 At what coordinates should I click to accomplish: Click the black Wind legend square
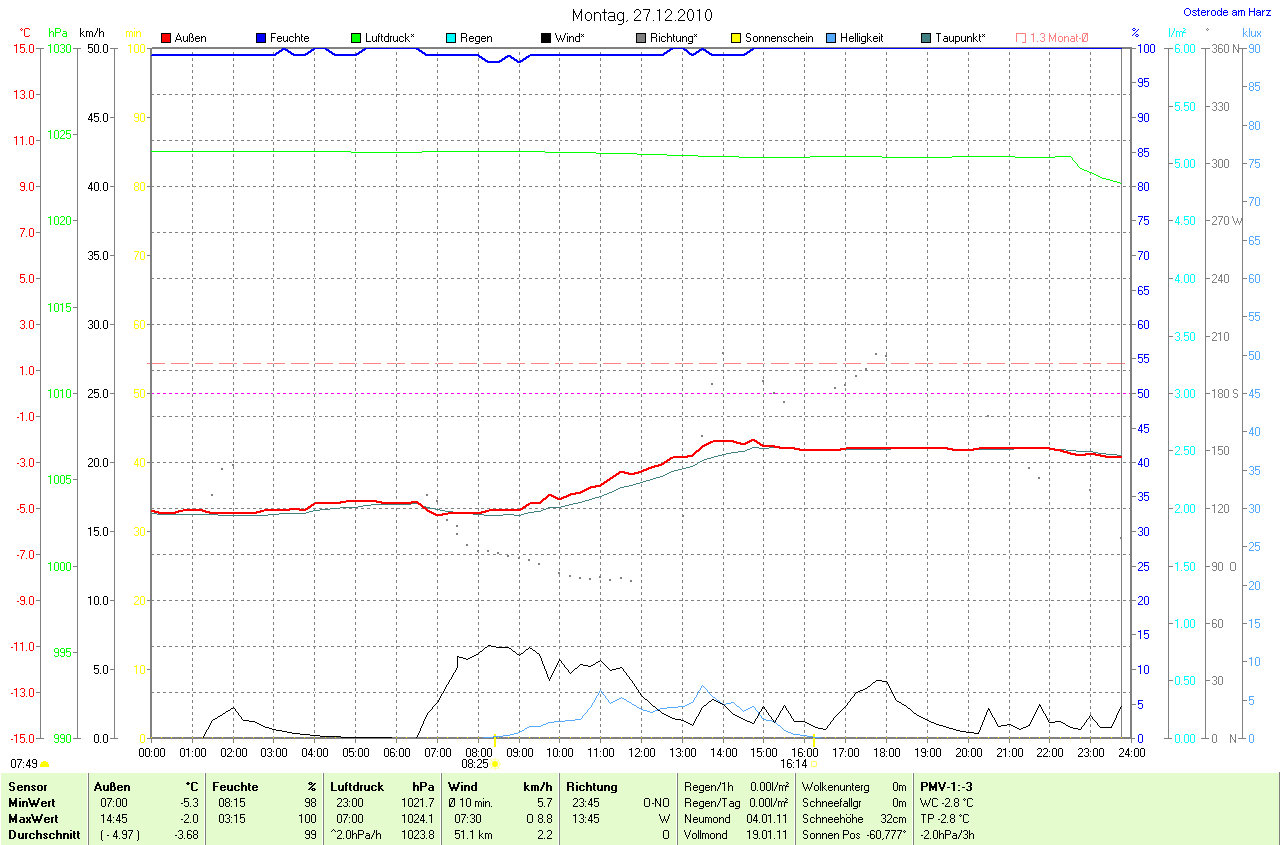(546, 38)
